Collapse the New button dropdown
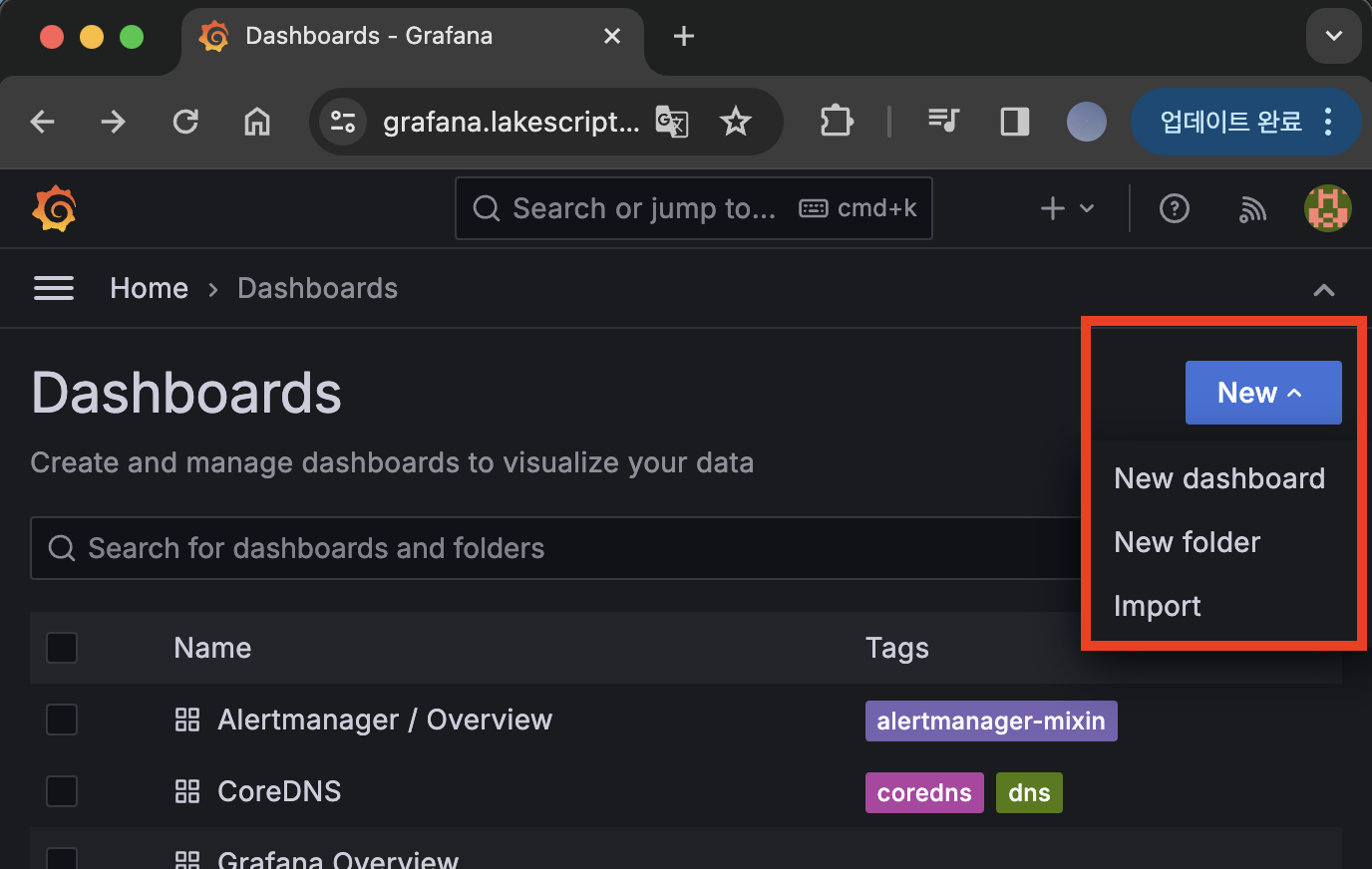 tap(1263, 393)
